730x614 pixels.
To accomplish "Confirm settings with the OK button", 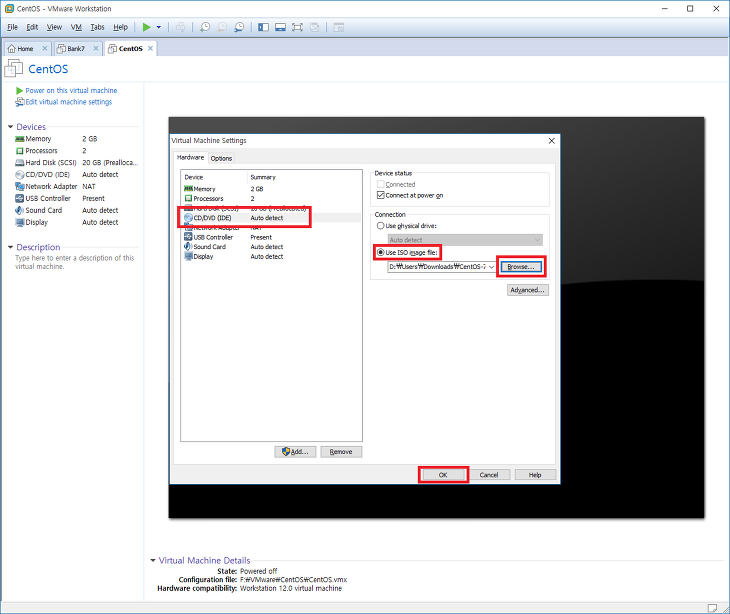I will 443,475.
